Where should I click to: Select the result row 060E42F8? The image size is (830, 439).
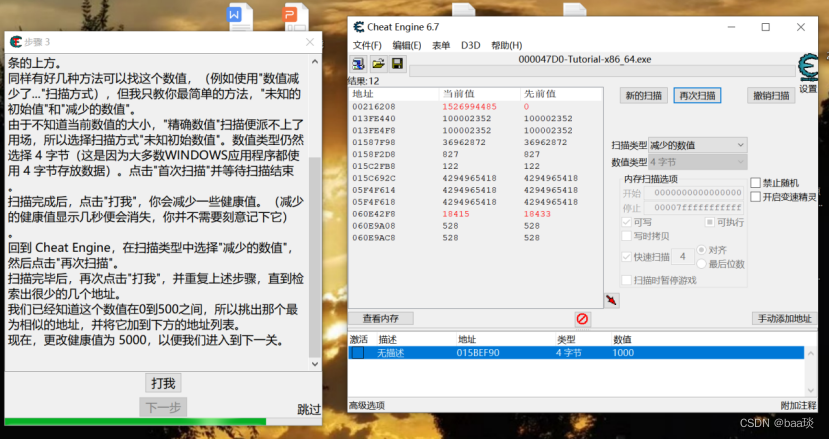475,214
